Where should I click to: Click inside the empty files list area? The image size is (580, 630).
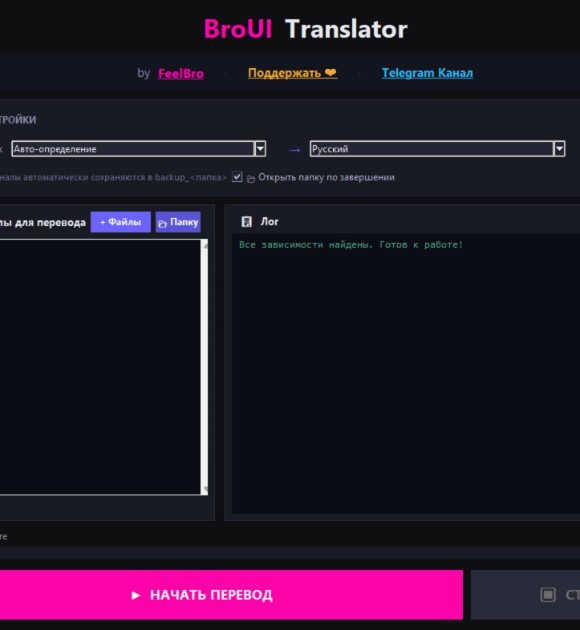[x=100, y=367]
